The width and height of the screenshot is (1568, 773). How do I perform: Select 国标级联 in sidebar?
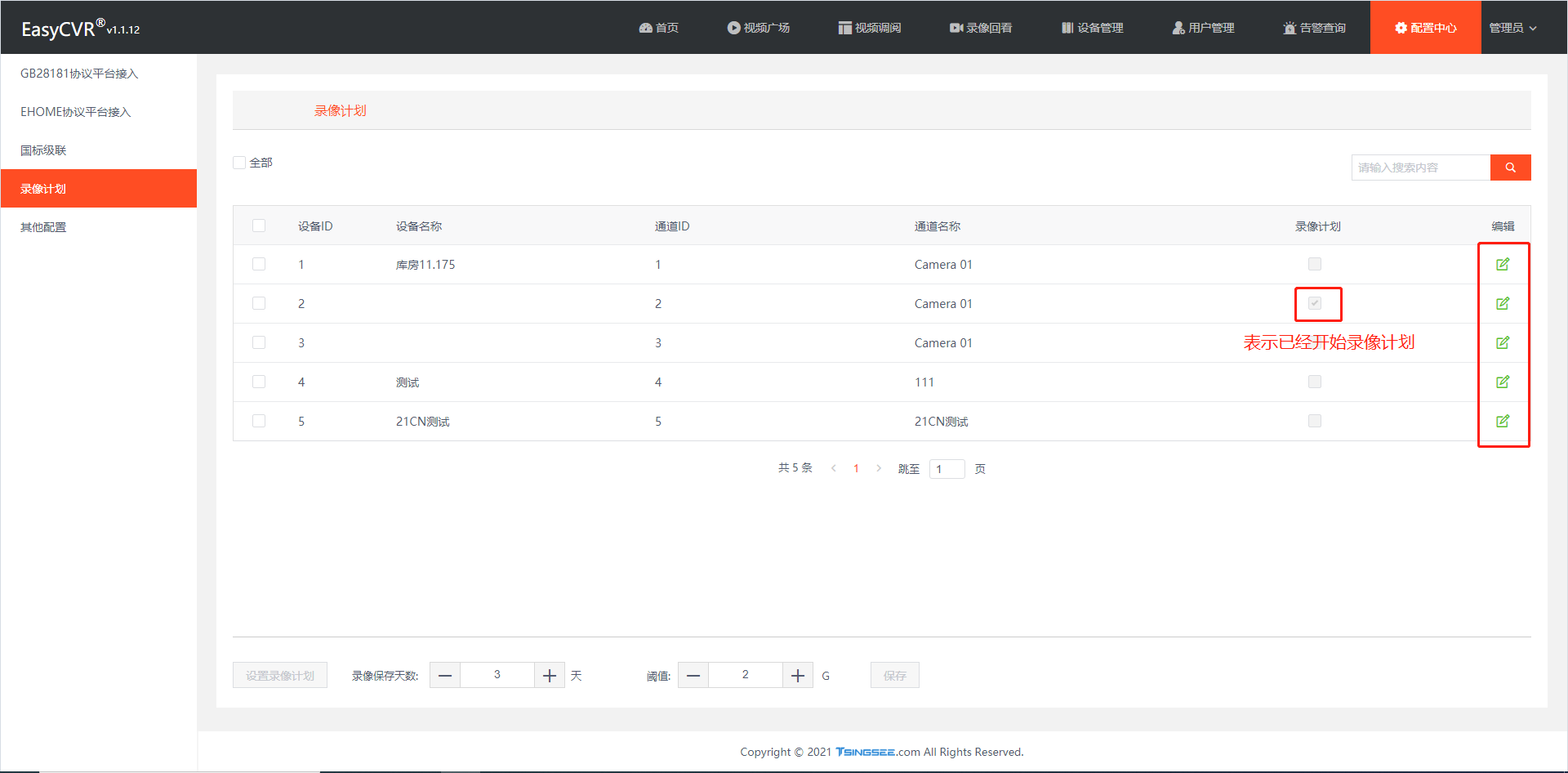(99, 150)
